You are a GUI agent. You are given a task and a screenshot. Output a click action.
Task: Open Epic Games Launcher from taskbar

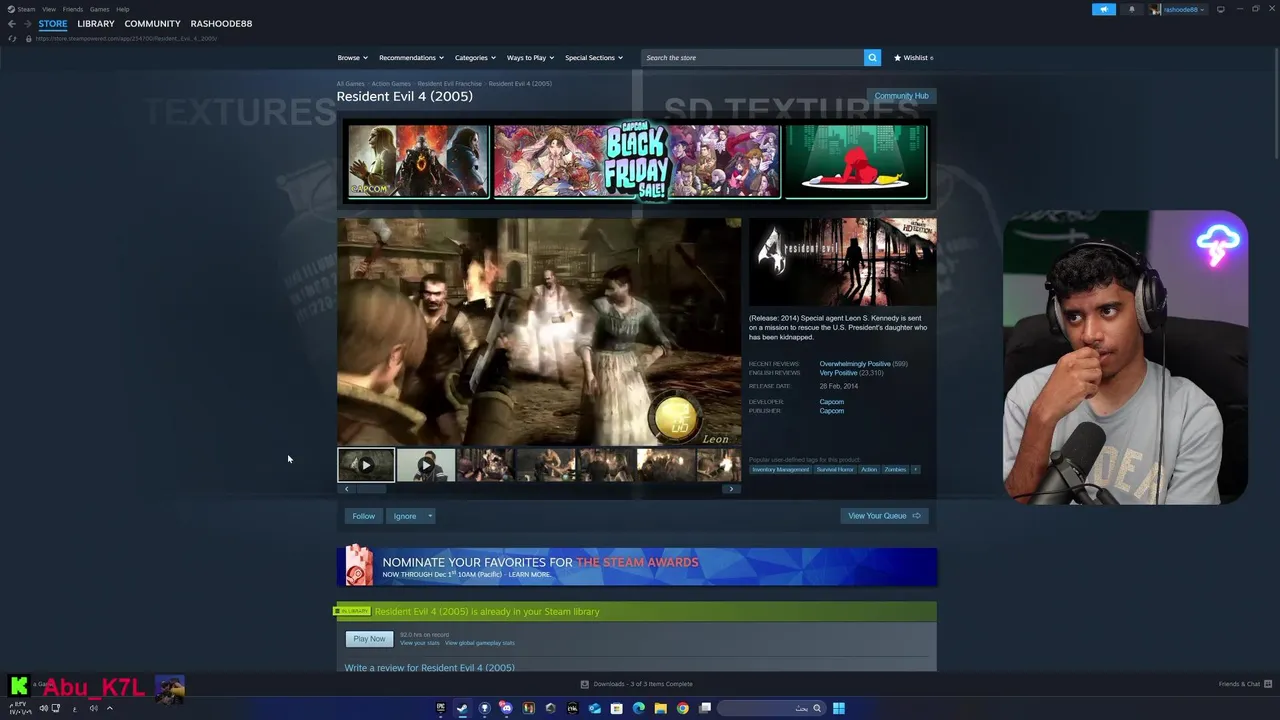tap(440, 708)
